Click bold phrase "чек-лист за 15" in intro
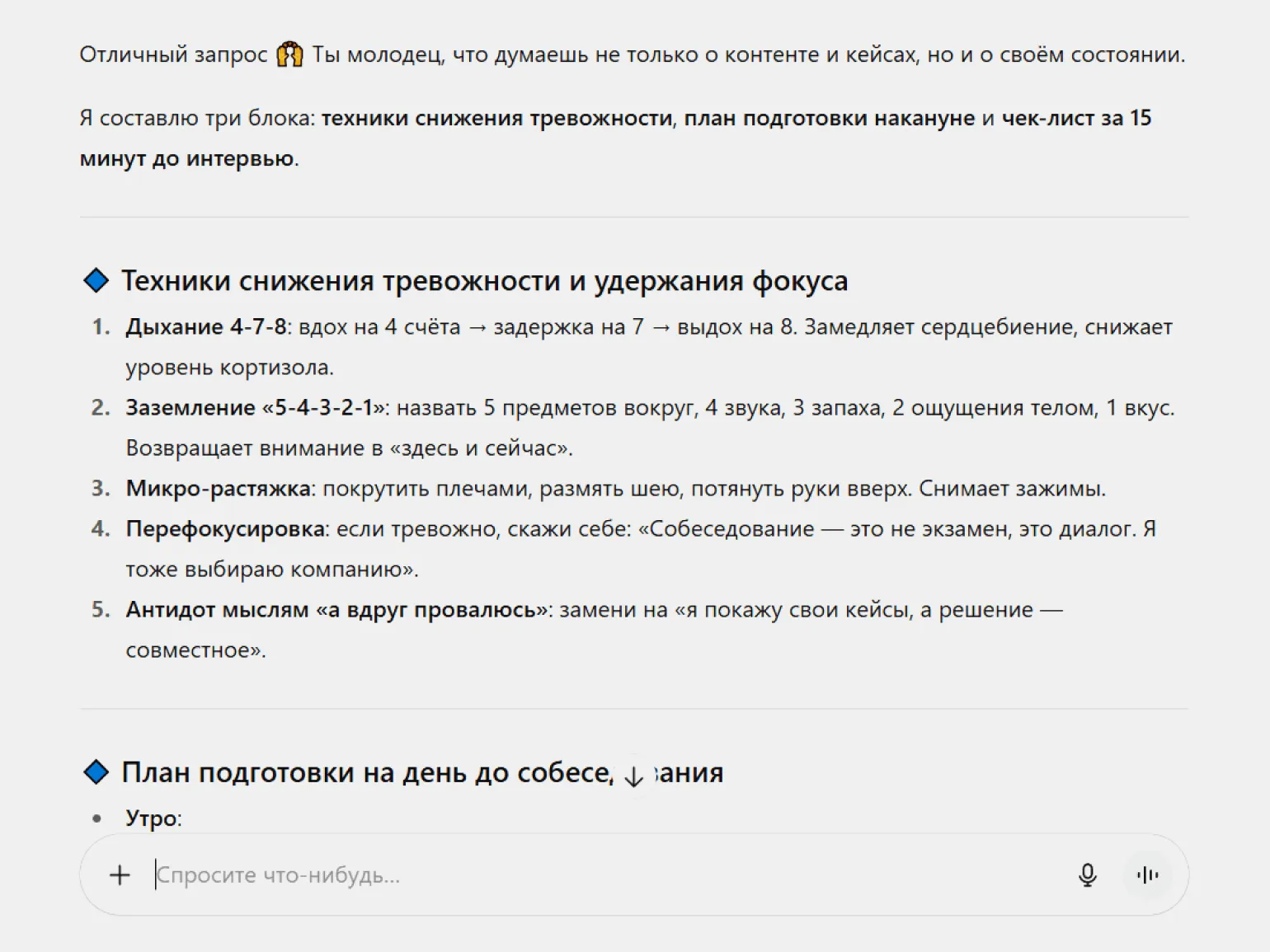 1075,119
